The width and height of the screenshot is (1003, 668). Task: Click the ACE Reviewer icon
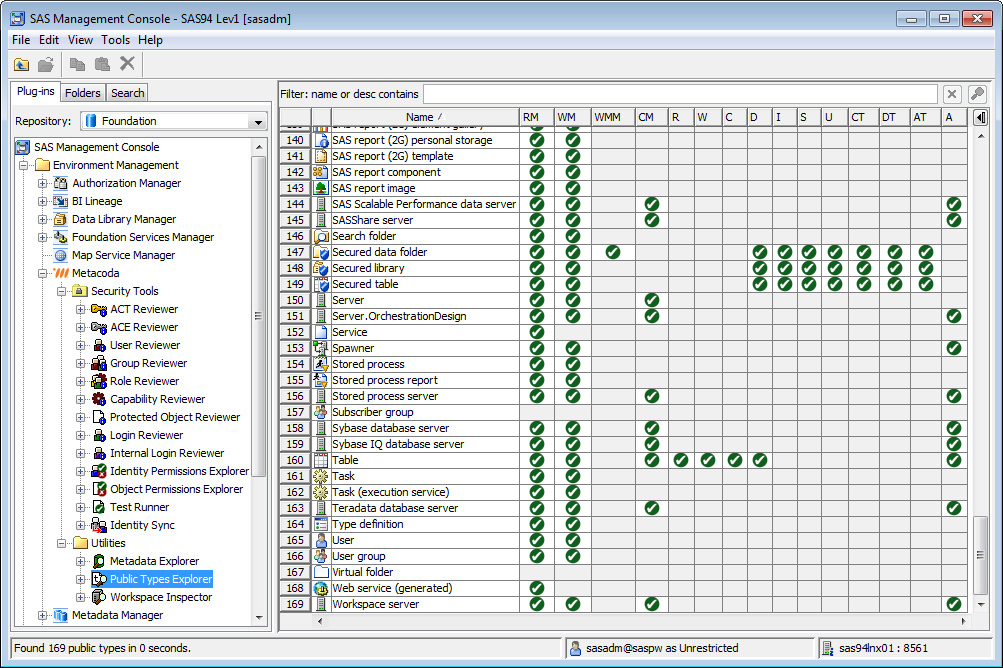[x=99, y=327]
